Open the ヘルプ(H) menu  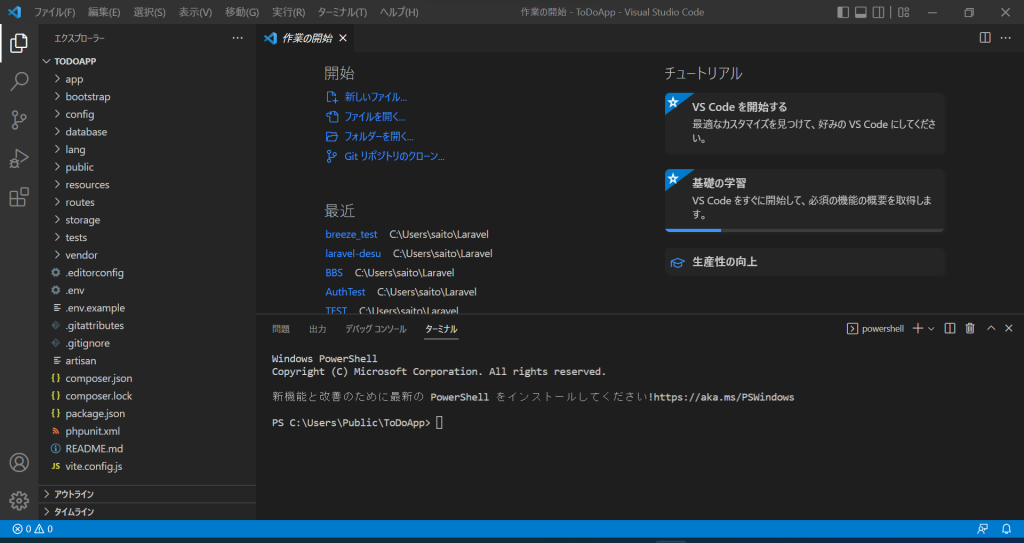(399, 12)
